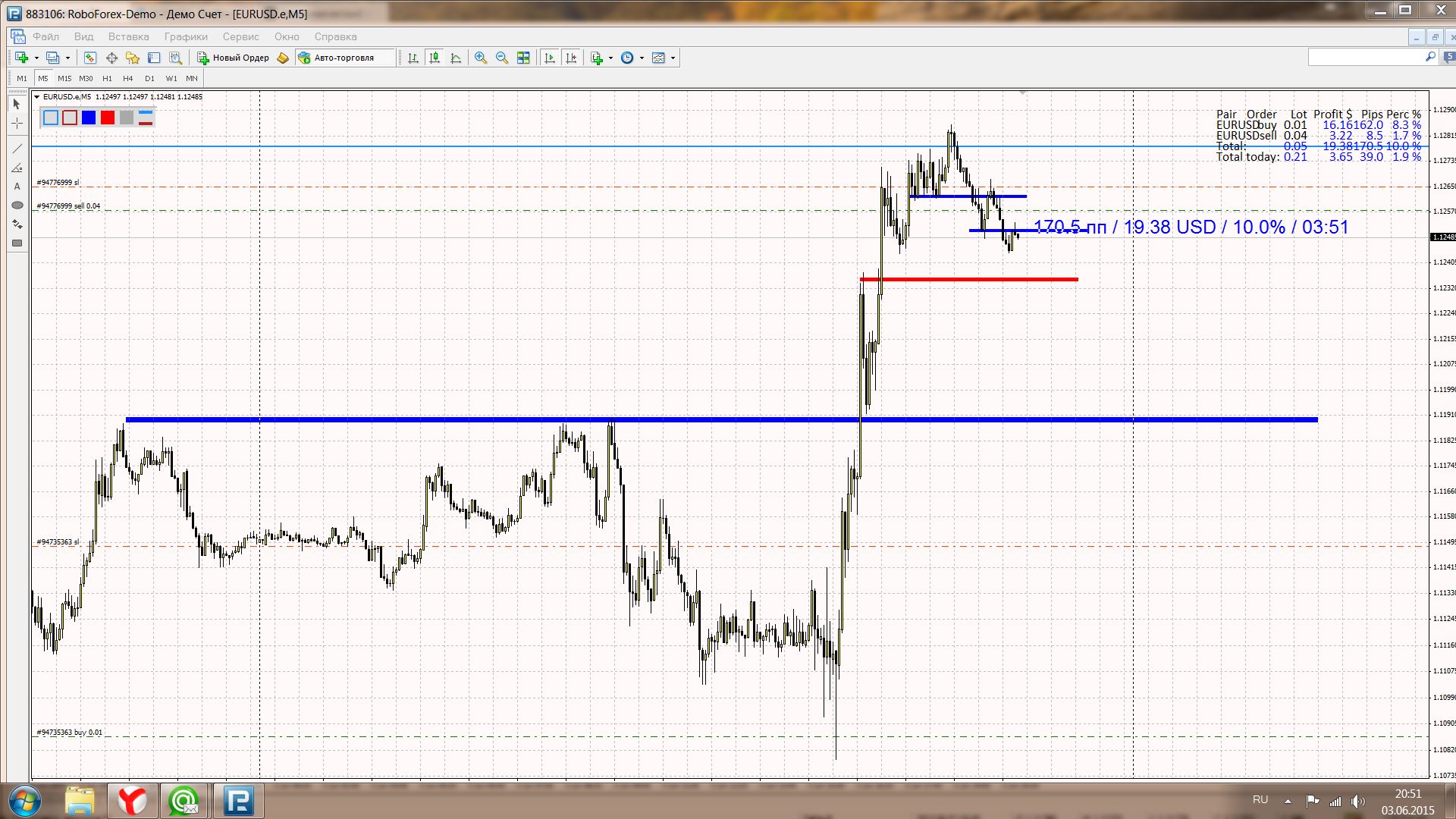1456x819 pixels.
Task: Select the ellipse drawing tool
Action: pyautogui.click(x=17, y=206)
